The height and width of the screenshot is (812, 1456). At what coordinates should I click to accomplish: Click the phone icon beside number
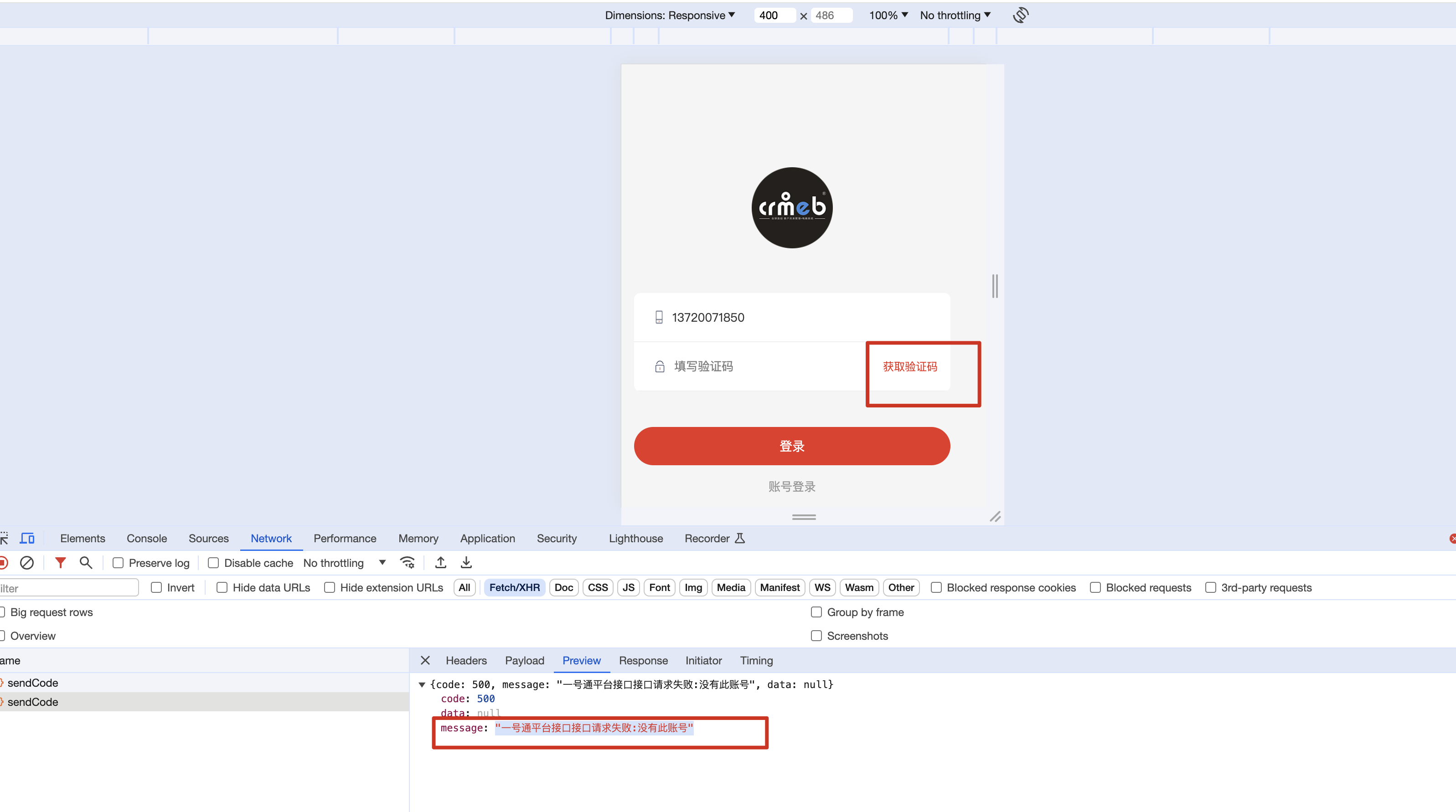(659, 317)
